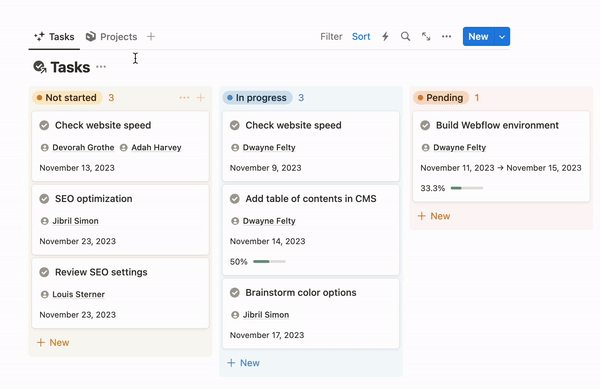Open the Sort menu

[x=361, y=36]
